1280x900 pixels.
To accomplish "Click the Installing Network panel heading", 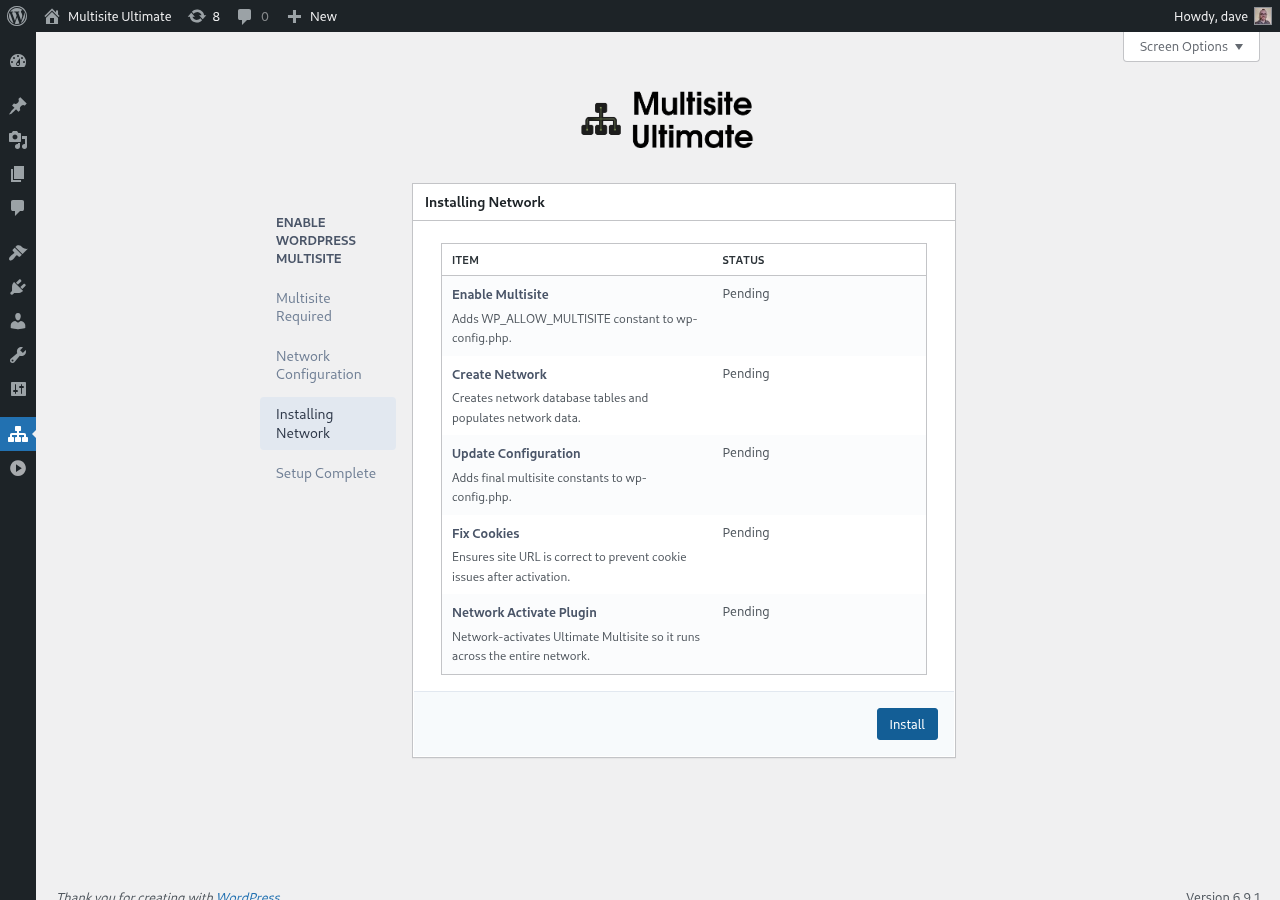I will [485, 202].
